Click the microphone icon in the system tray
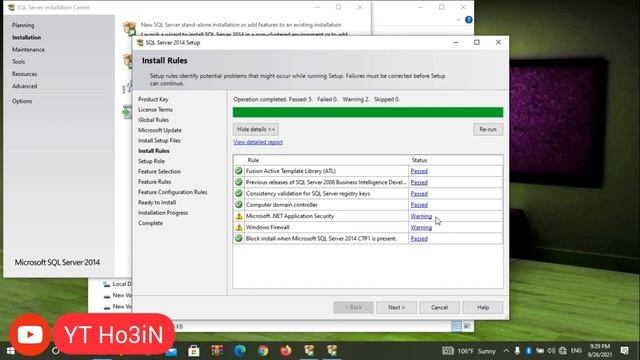 (517, 351)
